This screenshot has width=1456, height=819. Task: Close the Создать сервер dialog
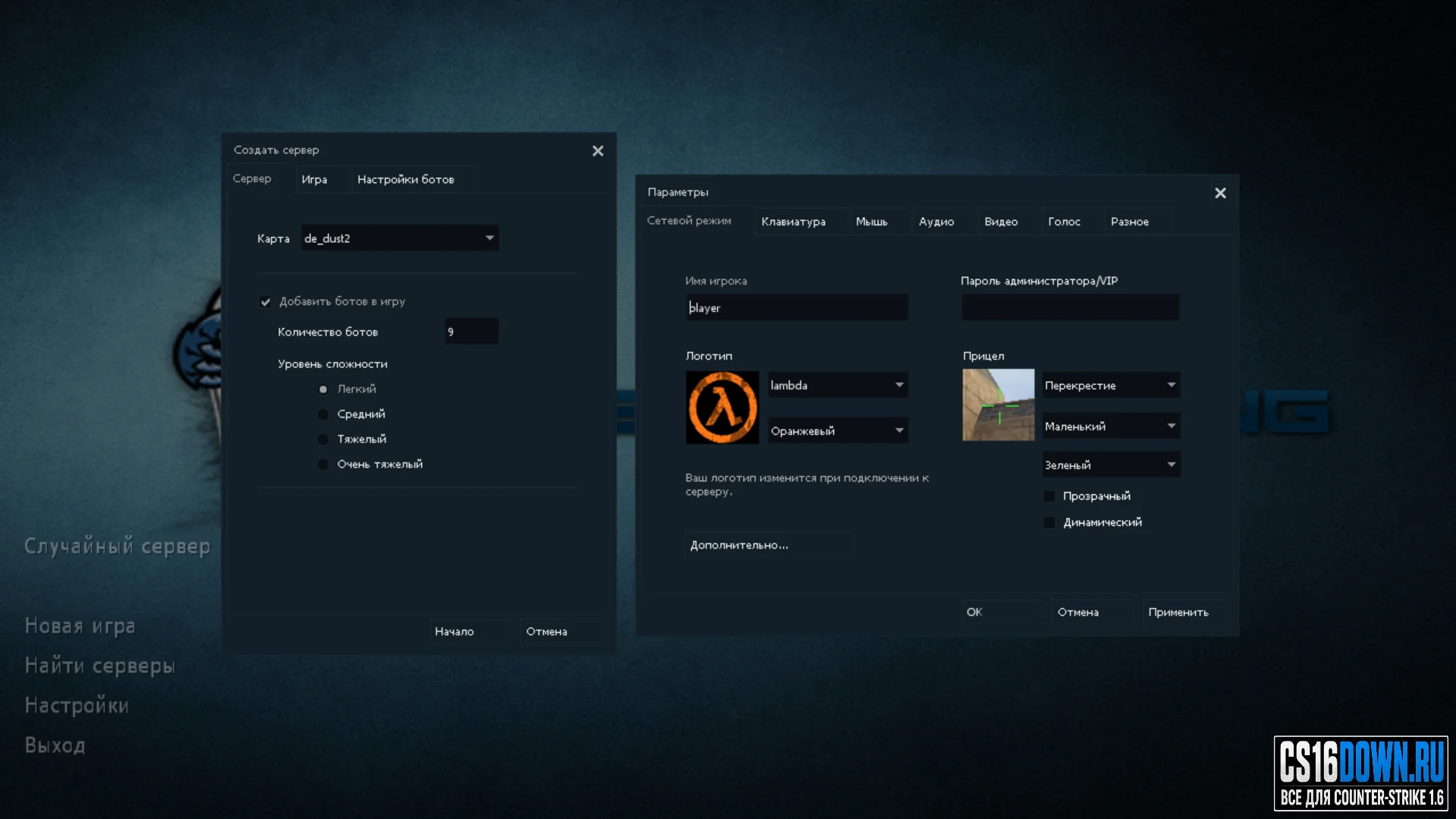pyautogui.click(x=598, y=151)
